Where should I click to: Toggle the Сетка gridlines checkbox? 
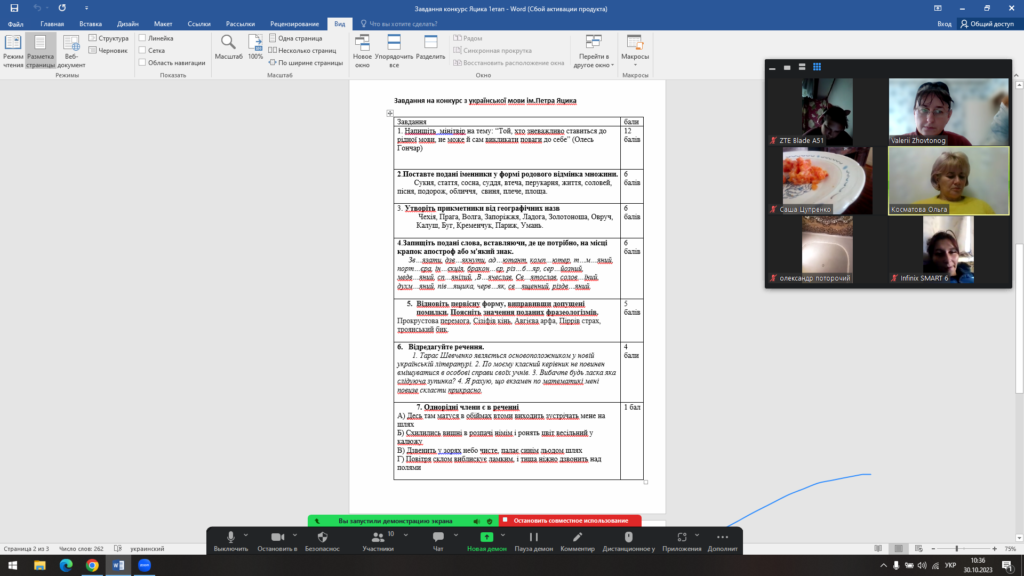point(143,50)
